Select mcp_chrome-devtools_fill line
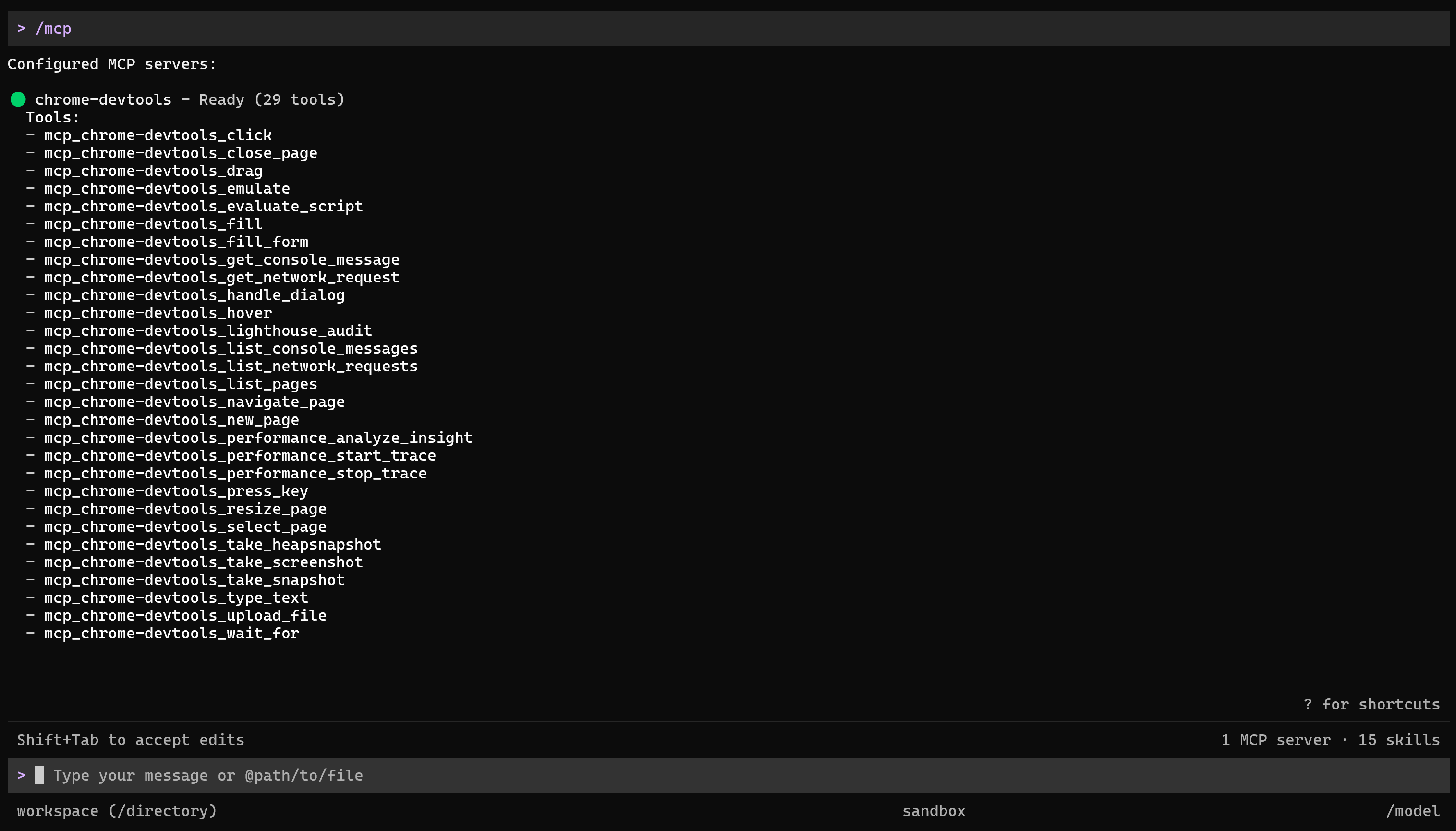Viewport: 1456px width, 831px height. tap(154, 224)
